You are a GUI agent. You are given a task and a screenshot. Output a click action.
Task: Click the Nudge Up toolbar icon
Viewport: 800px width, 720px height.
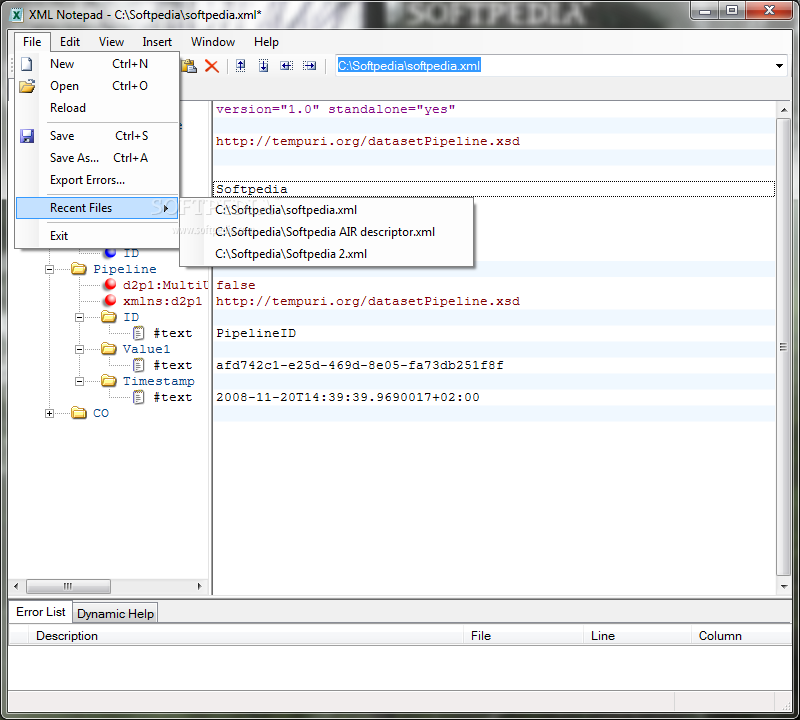241,66
